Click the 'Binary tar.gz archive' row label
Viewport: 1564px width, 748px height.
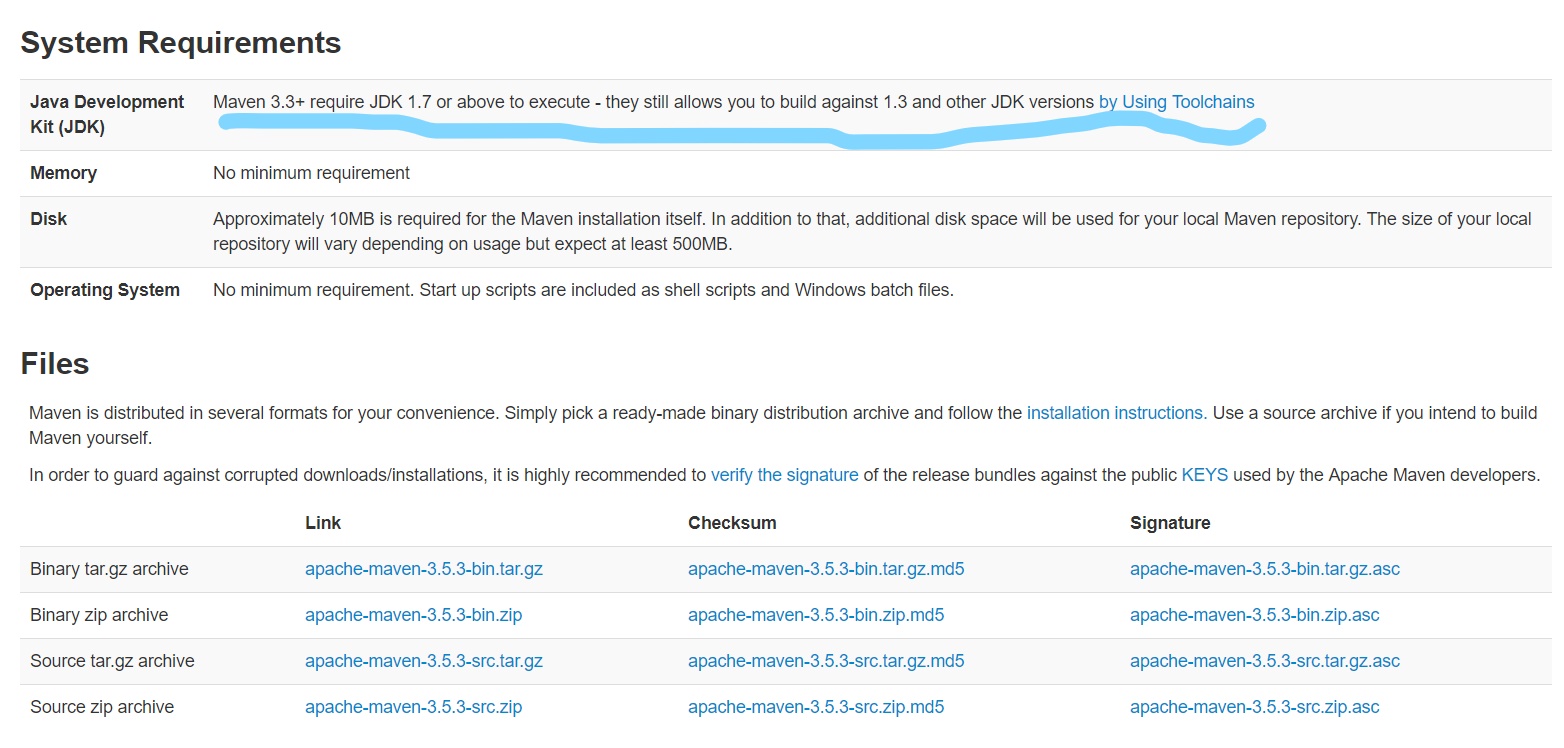[109, 569]
